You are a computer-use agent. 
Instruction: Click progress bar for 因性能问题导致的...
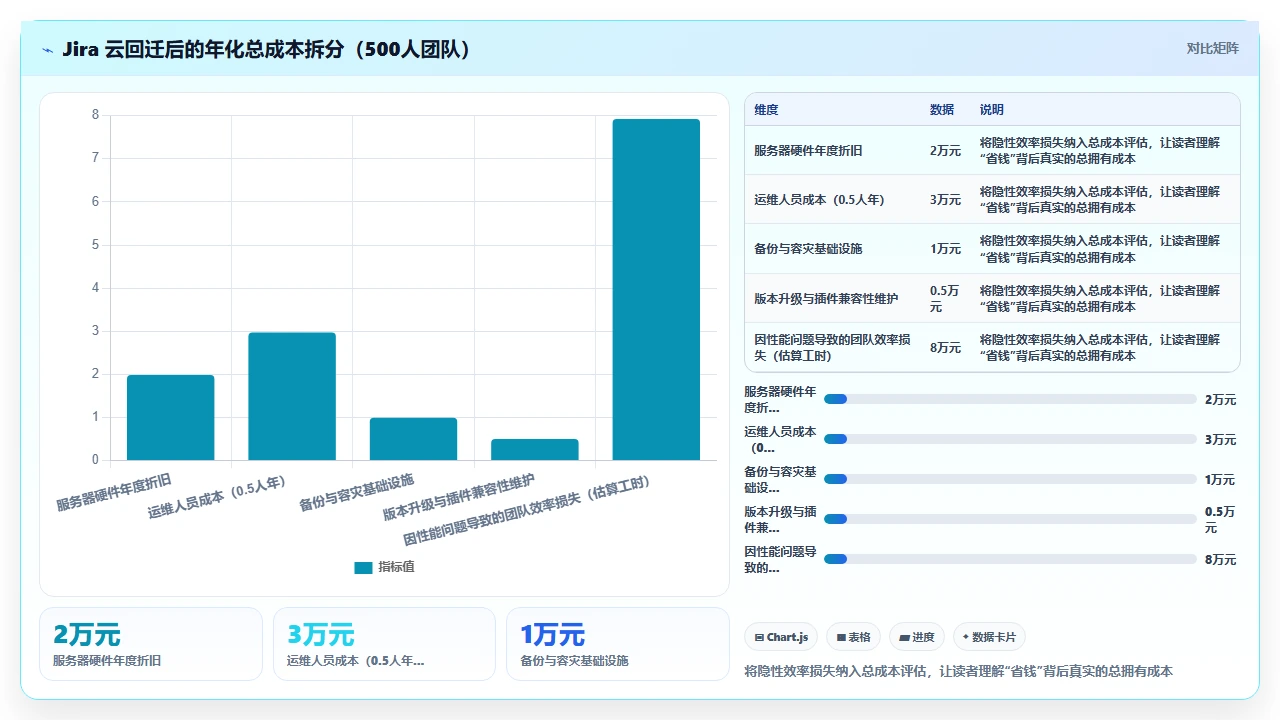(1010, 559)
